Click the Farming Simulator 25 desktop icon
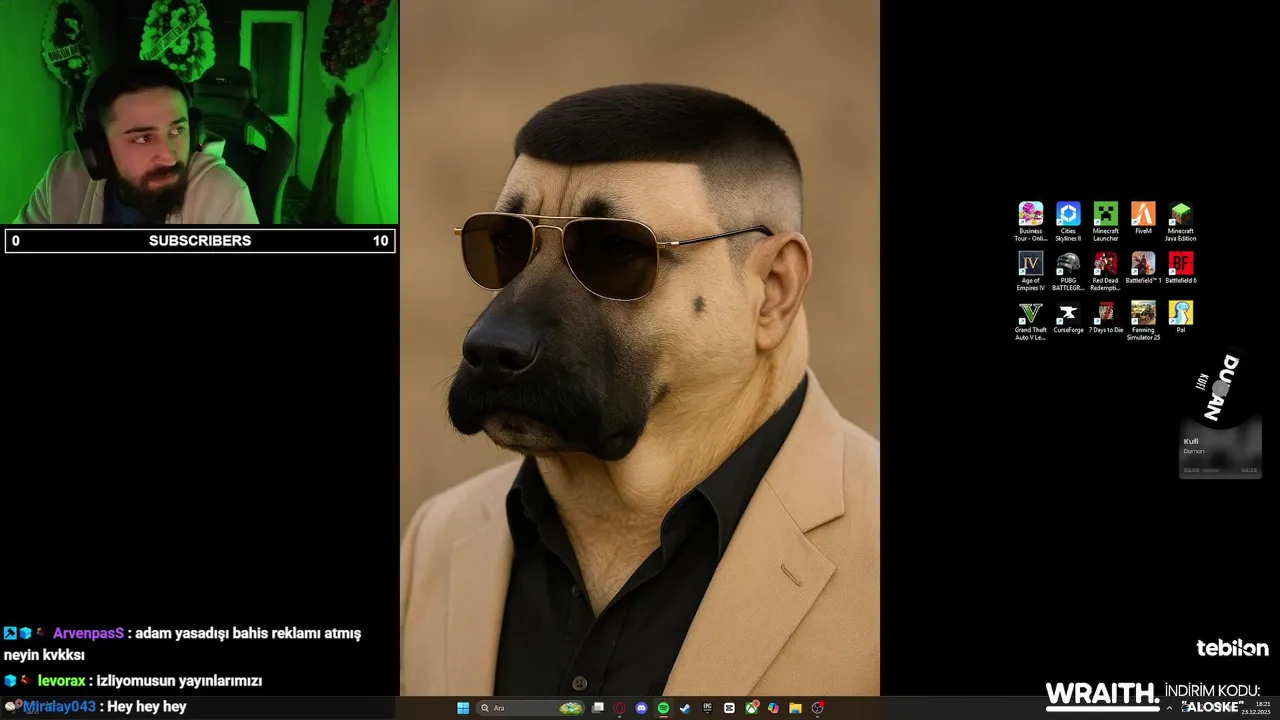Viewport: 1280px width, 720px height. click(x=1143, y=321)
